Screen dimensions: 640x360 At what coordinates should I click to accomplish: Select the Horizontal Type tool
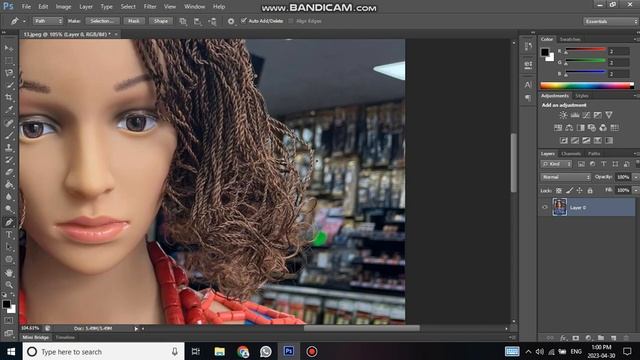(x=9, y=235)
